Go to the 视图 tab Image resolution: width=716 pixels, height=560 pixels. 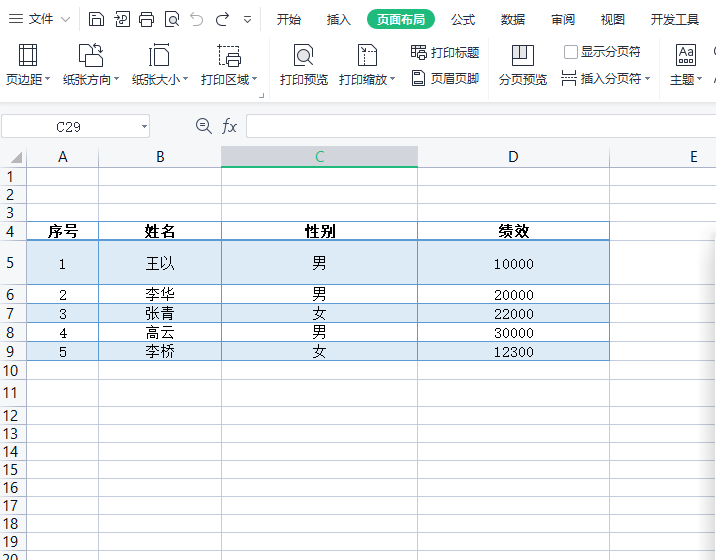[x=612, y=19]
